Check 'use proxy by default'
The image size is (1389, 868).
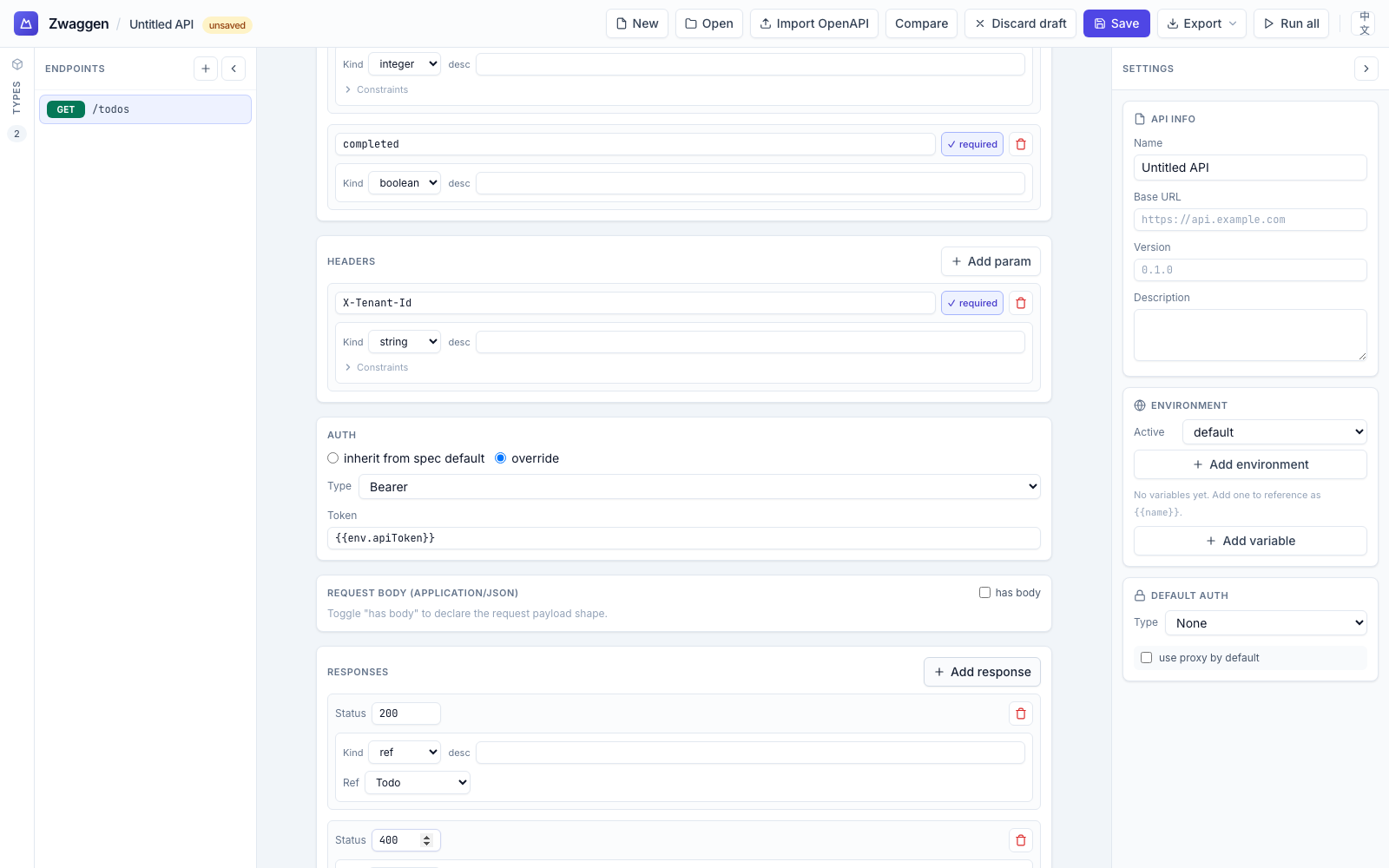coord(1146,657)
